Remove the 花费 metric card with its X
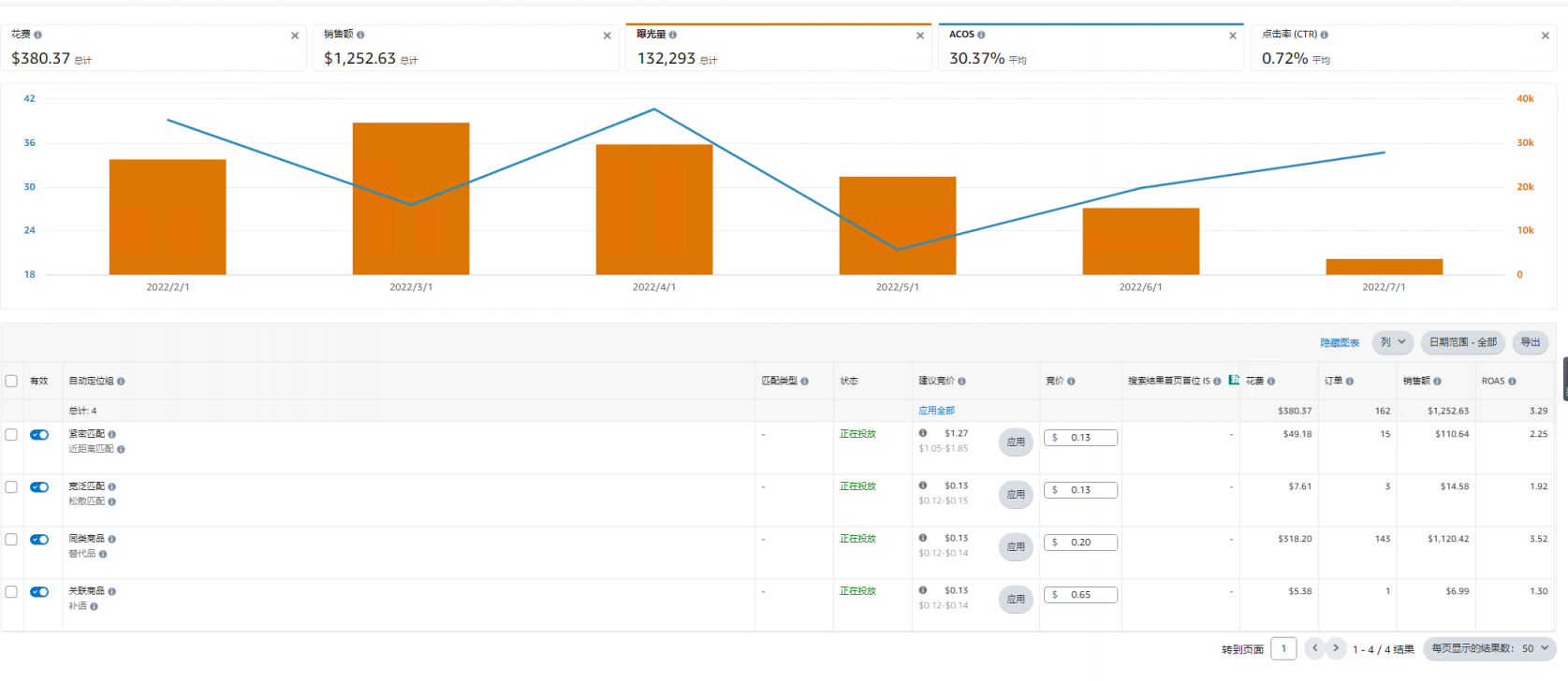 (x=295, y=36)
